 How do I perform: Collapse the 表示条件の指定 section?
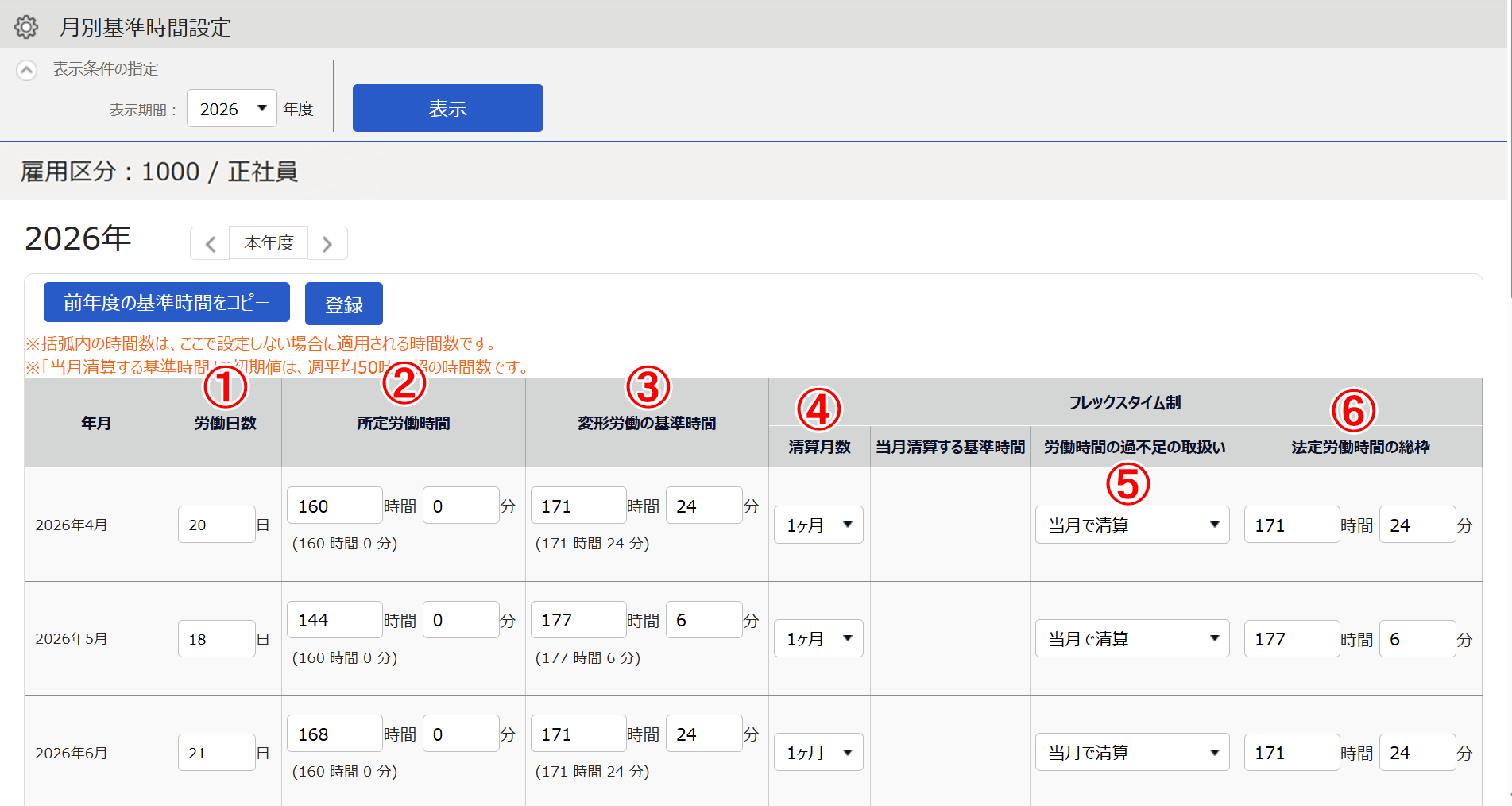[x=26, y=70]
